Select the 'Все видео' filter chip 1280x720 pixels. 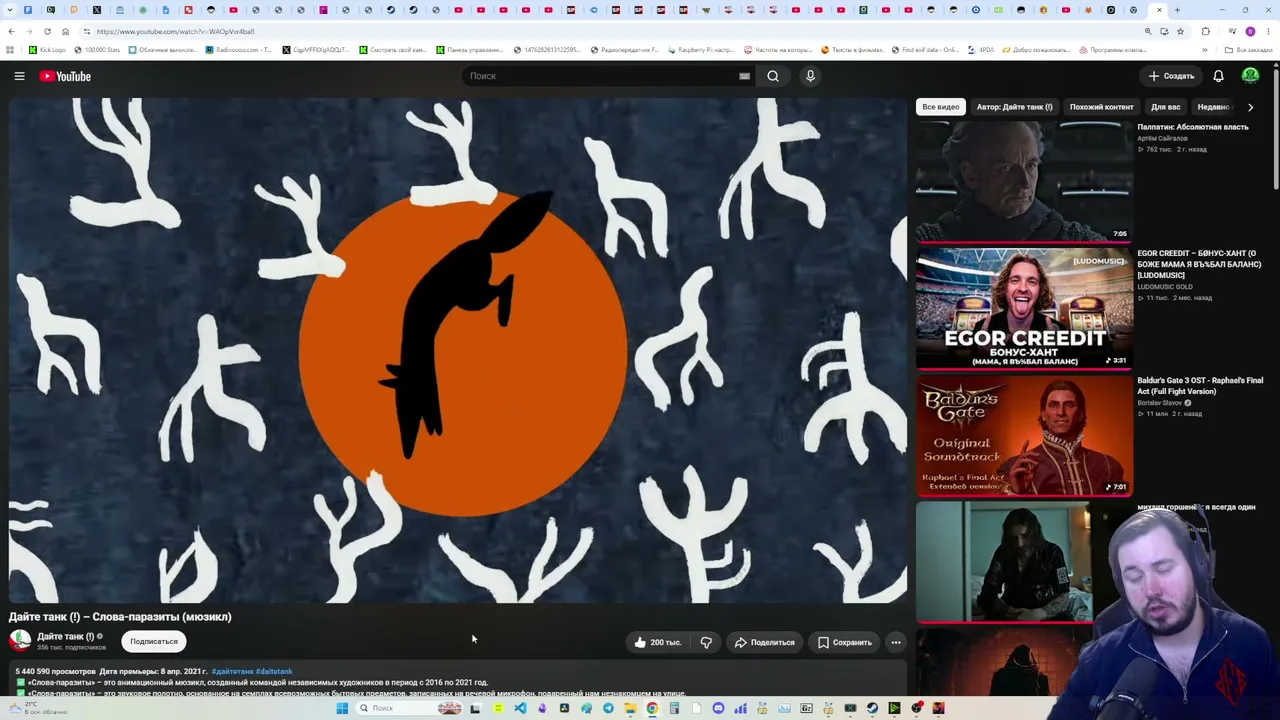click(940, 107)
